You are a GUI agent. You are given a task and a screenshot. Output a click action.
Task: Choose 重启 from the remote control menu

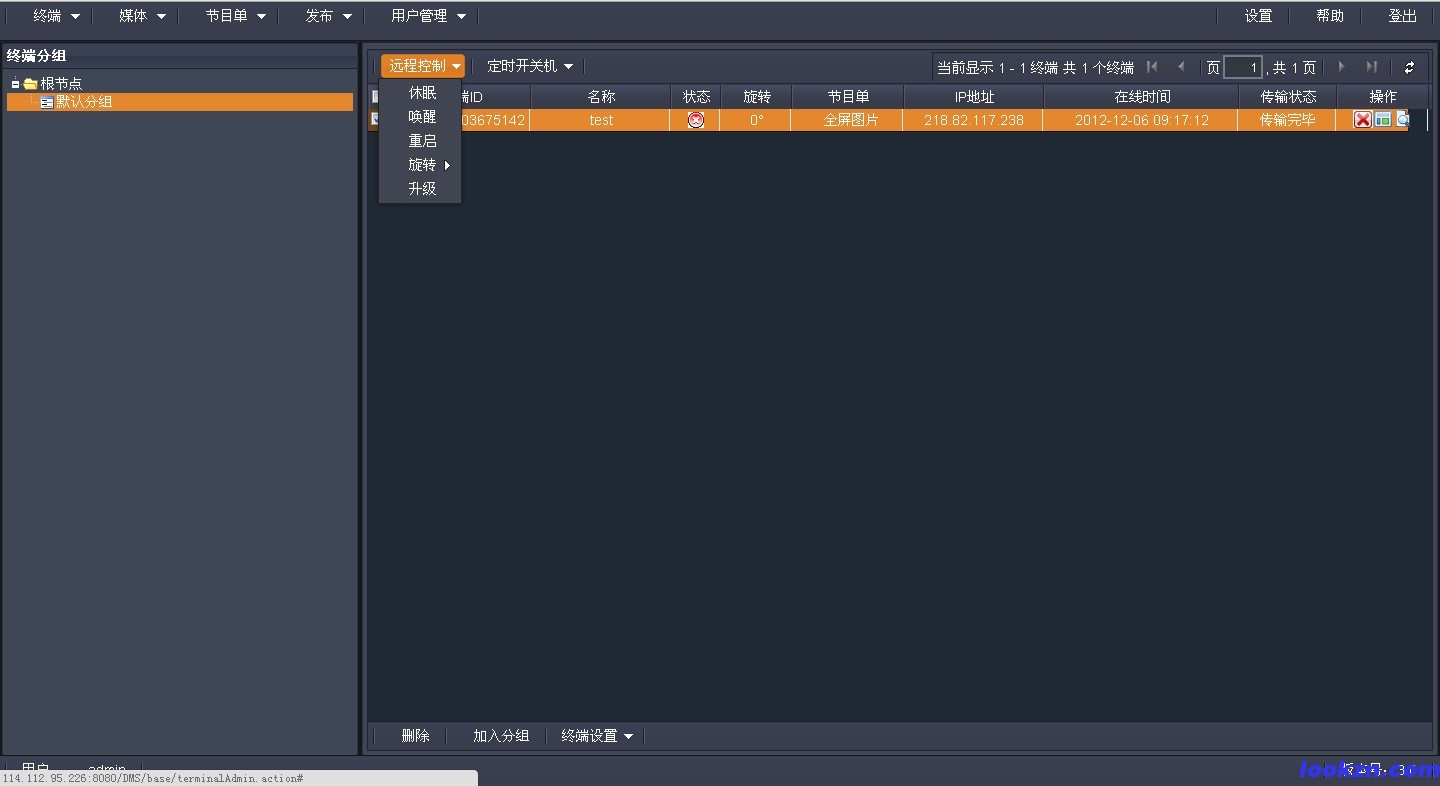click(x=422, y=141)
